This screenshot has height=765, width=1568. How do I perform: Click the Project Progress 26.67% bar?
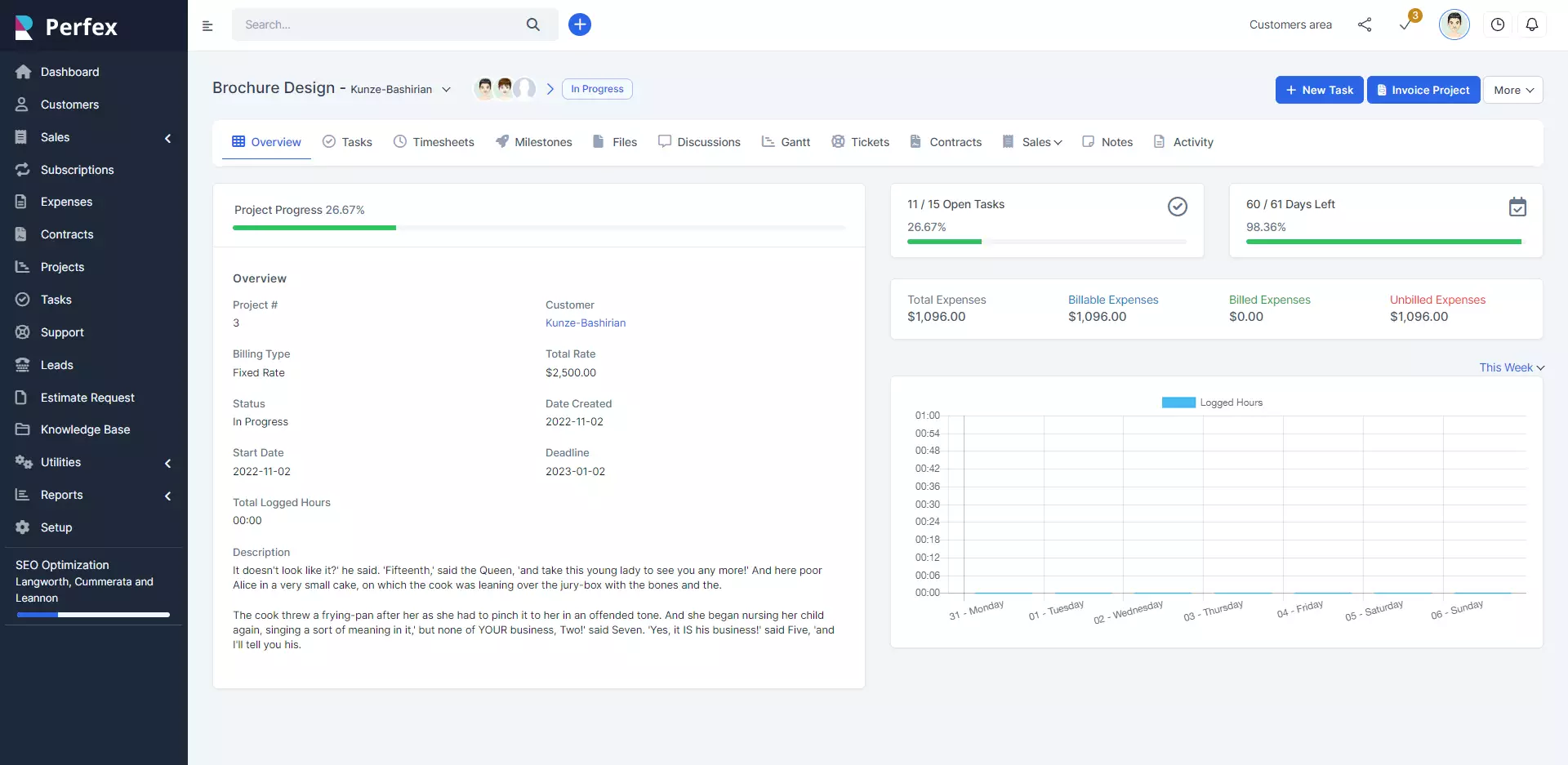[539, 228]
